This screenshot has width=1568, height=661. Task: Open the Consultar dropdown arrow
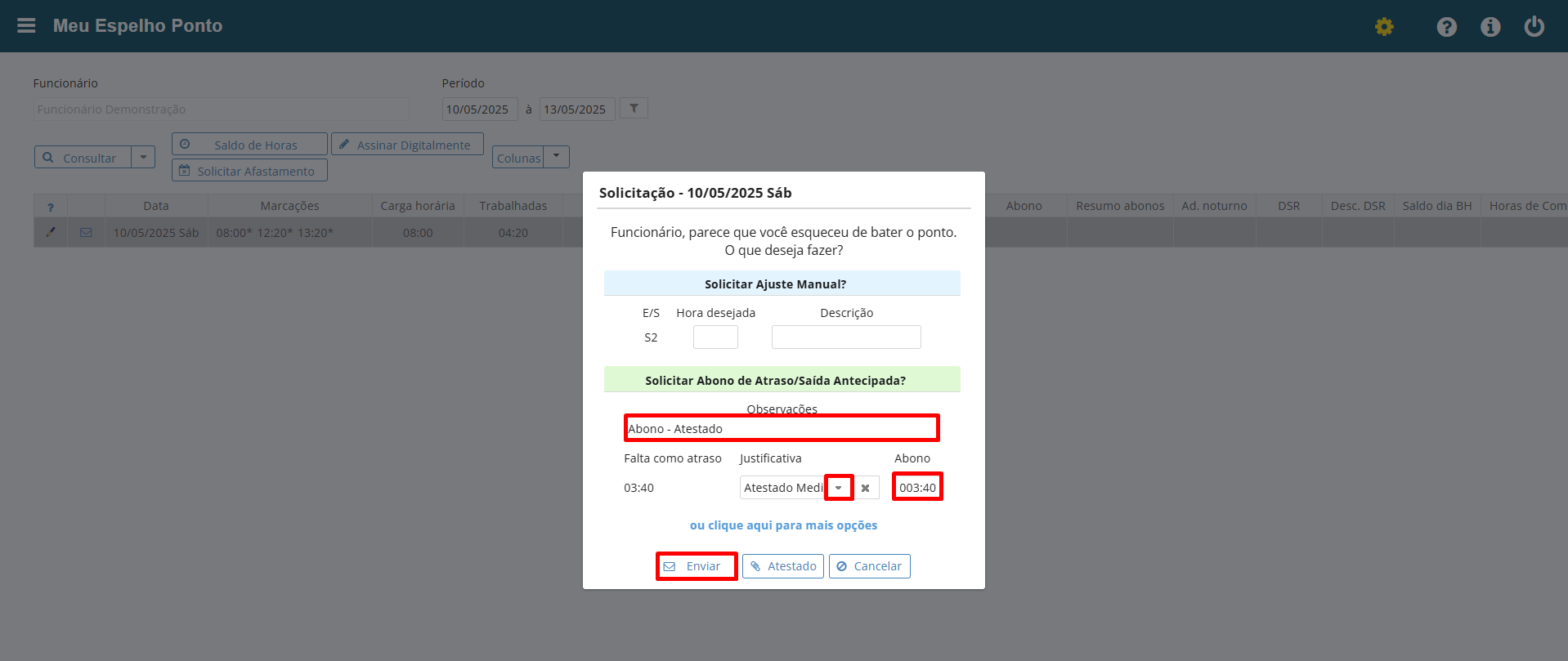(143, 157)
